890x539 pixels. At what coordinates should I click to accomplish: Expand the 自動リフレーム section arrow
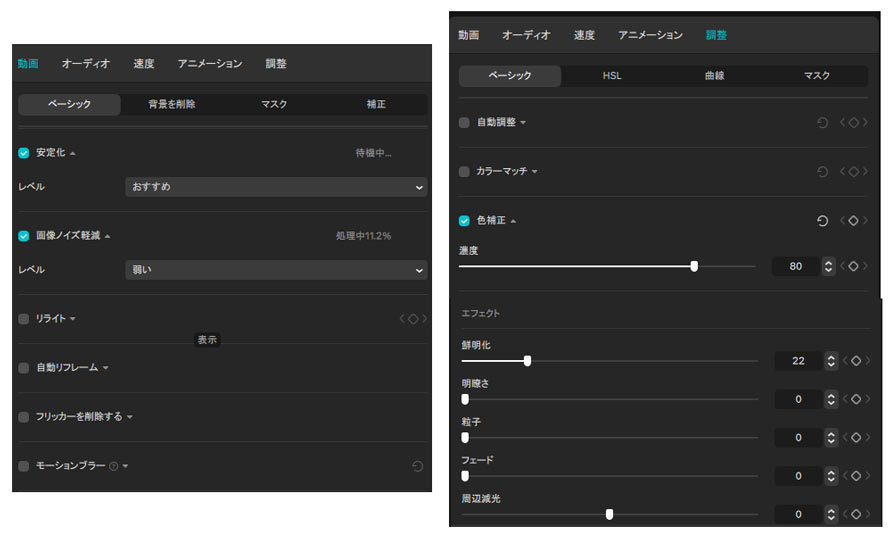point(106,368)
